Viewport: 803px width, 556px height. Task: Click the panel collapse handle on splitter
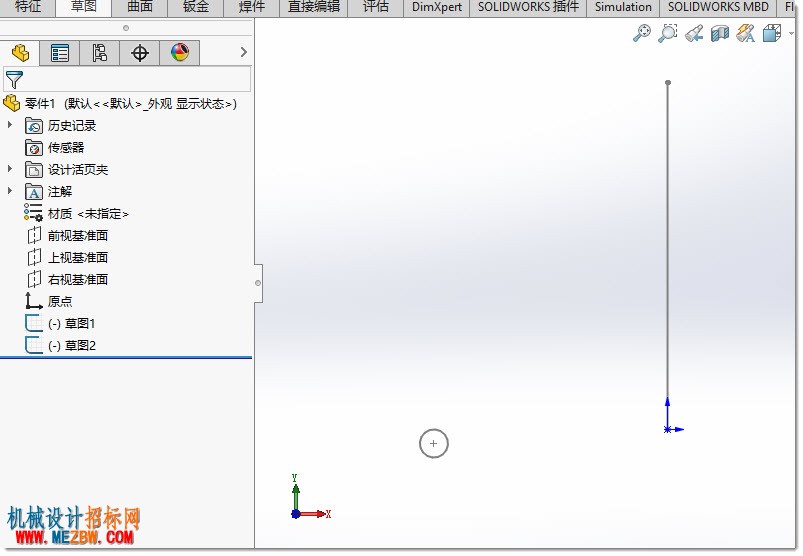pos(258,283)
